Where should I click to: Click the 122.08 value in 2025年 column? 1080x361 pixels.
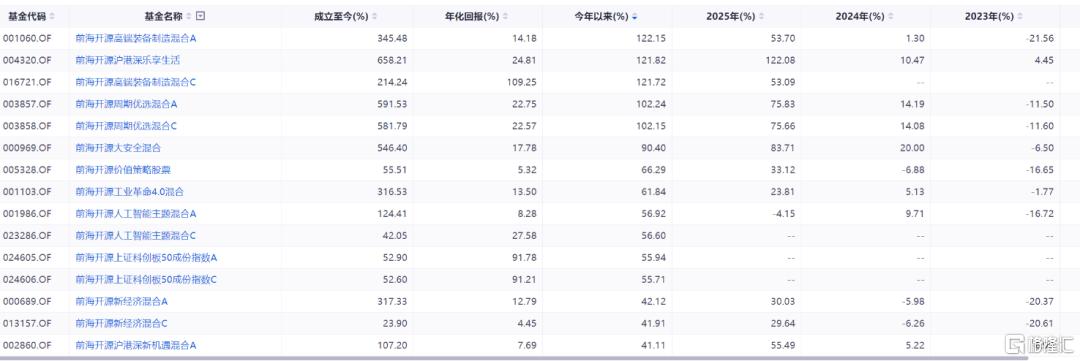click(780, 61)
